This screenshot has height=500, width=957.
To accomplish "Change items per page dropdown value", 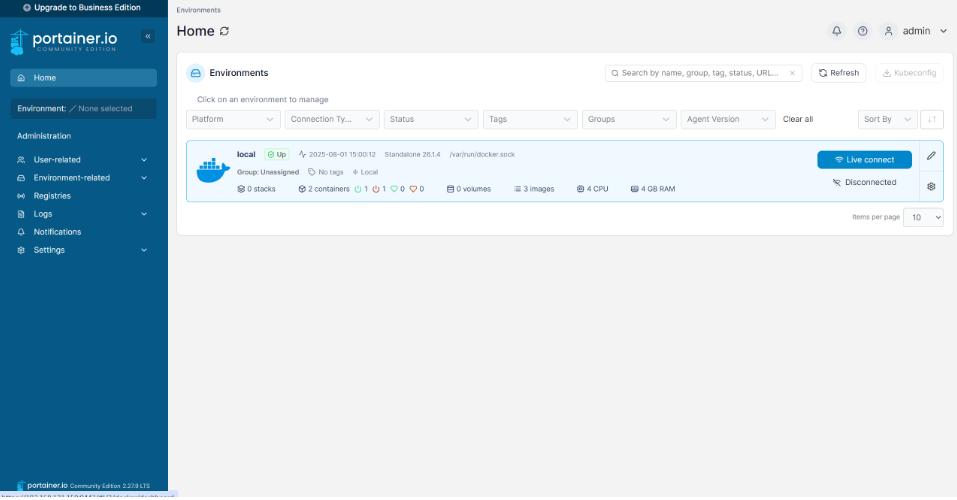I will pos(923,217).
